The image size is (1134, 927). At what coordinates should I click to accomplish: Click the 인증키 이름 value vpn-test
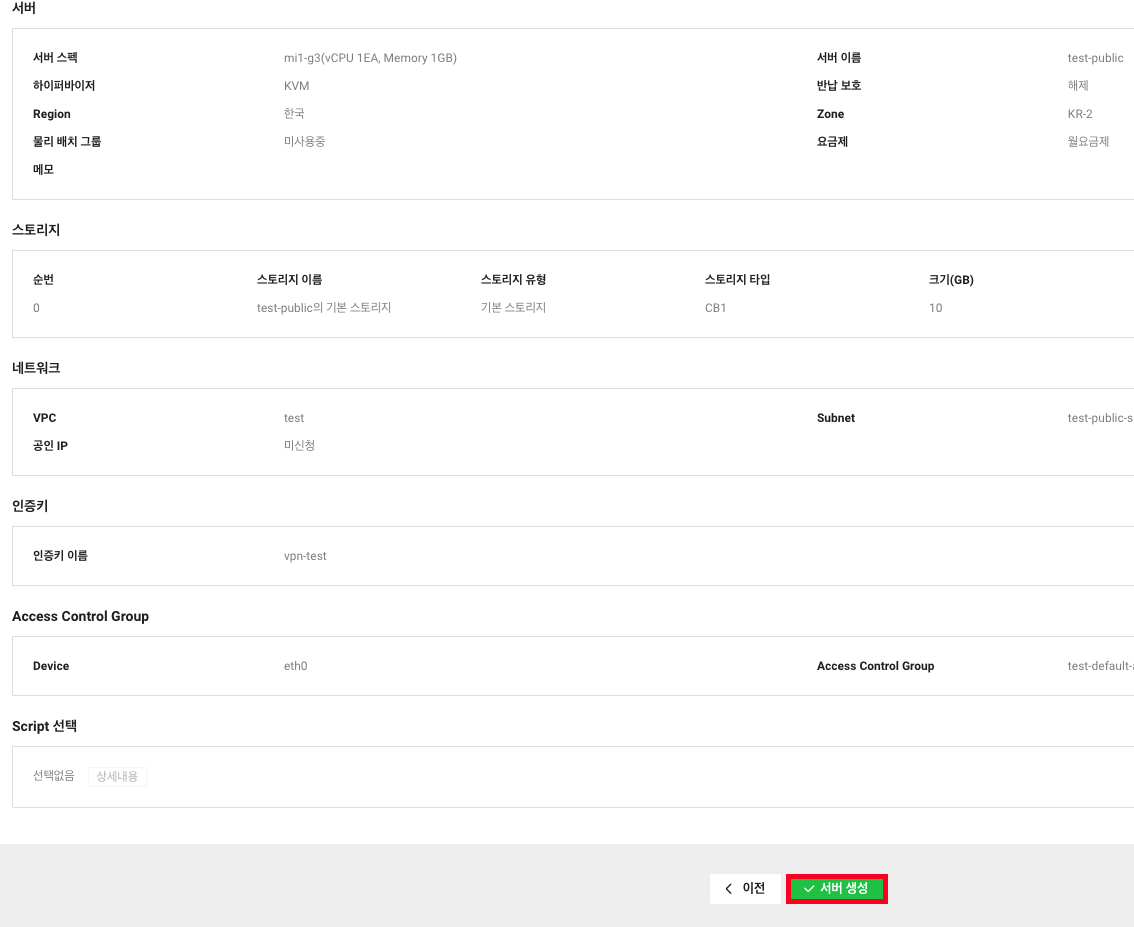pyautogui.click(x=305, y=556)
